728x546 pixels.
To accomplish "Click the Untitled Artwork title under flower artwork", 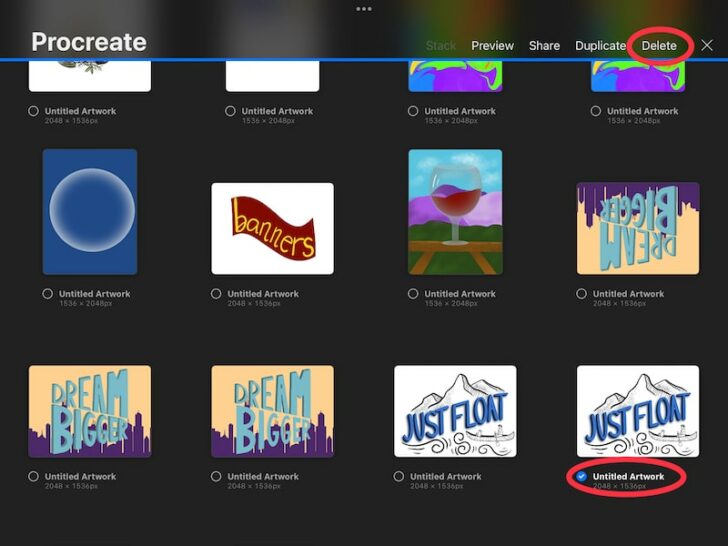I will 80,111.
